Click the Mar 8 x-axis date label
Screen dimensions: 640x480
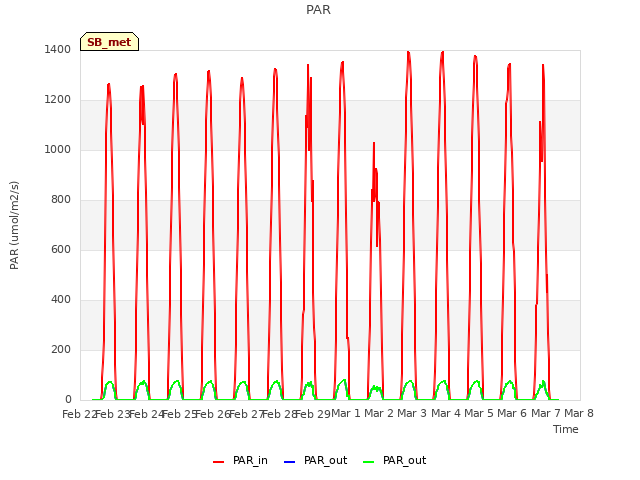coord(579,413)
